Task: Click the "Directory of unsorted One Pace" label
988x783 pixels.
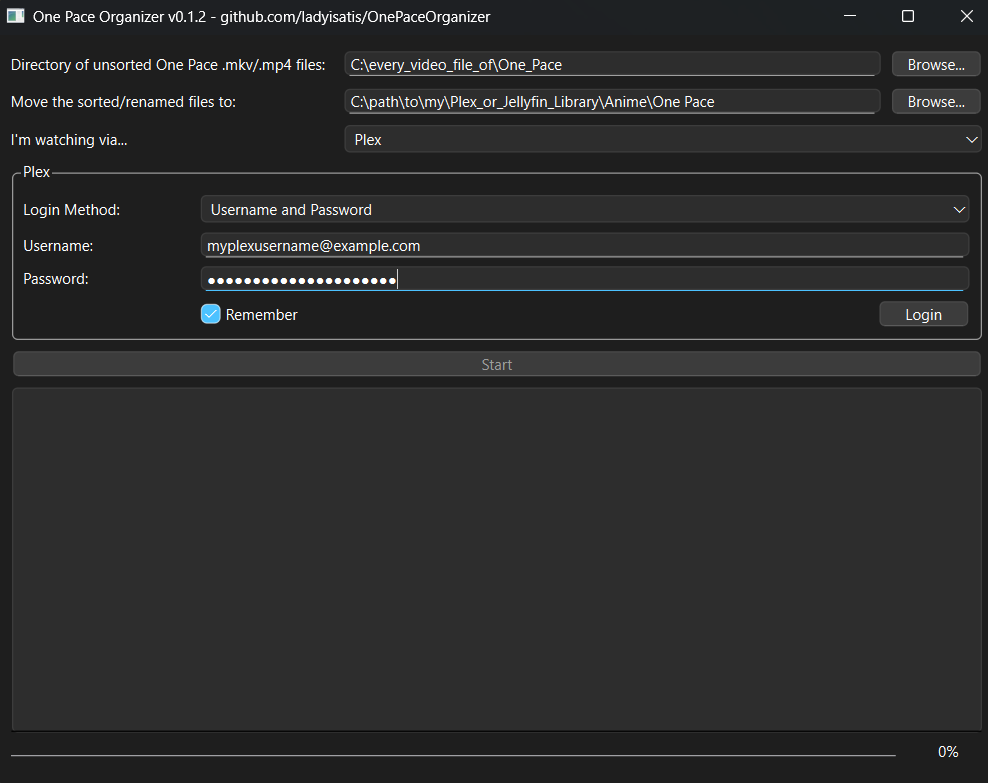Action: tap(168, 65)
